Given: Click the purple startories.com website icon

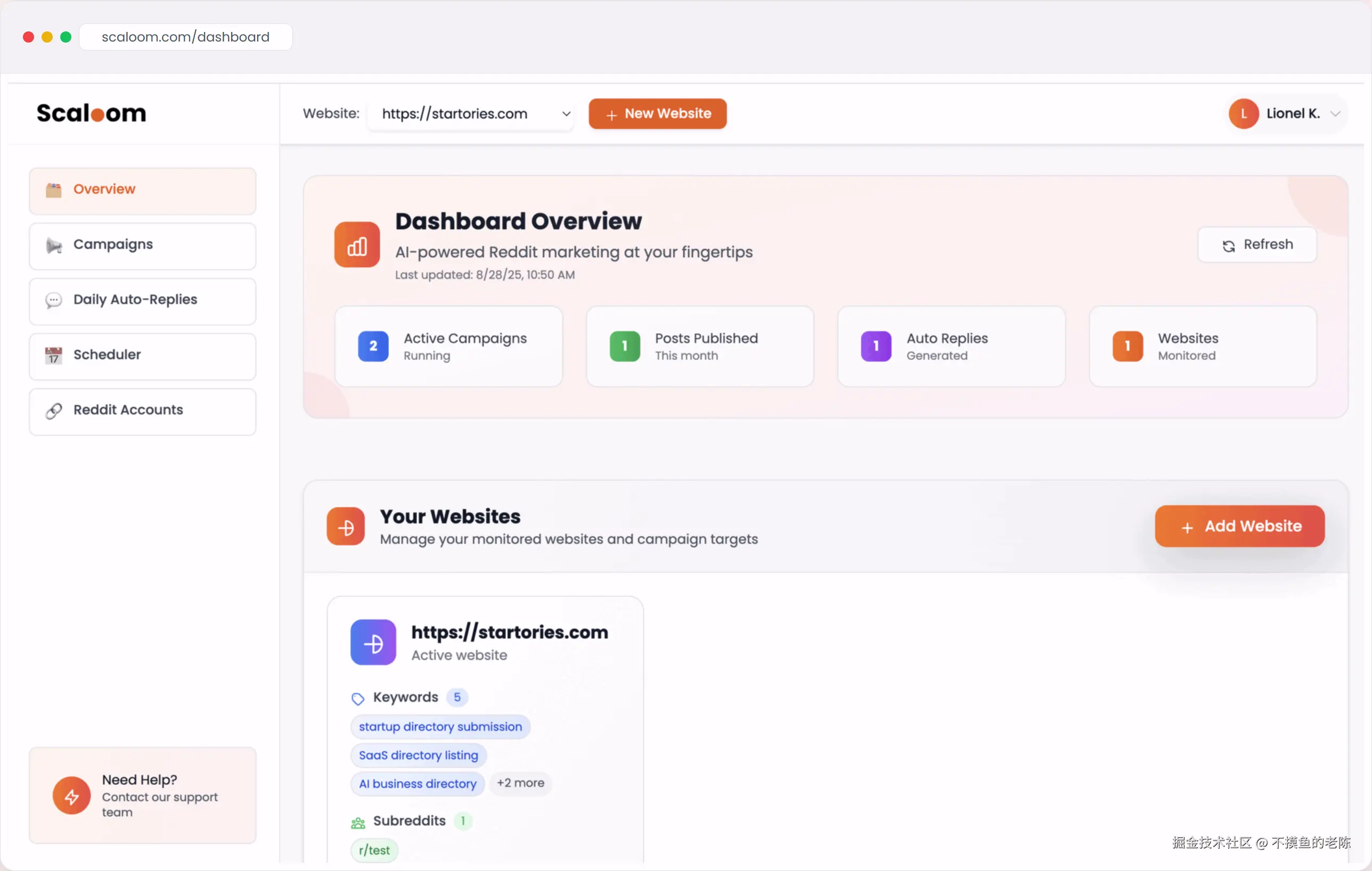Looking at the screenshot, I should 373,642.
